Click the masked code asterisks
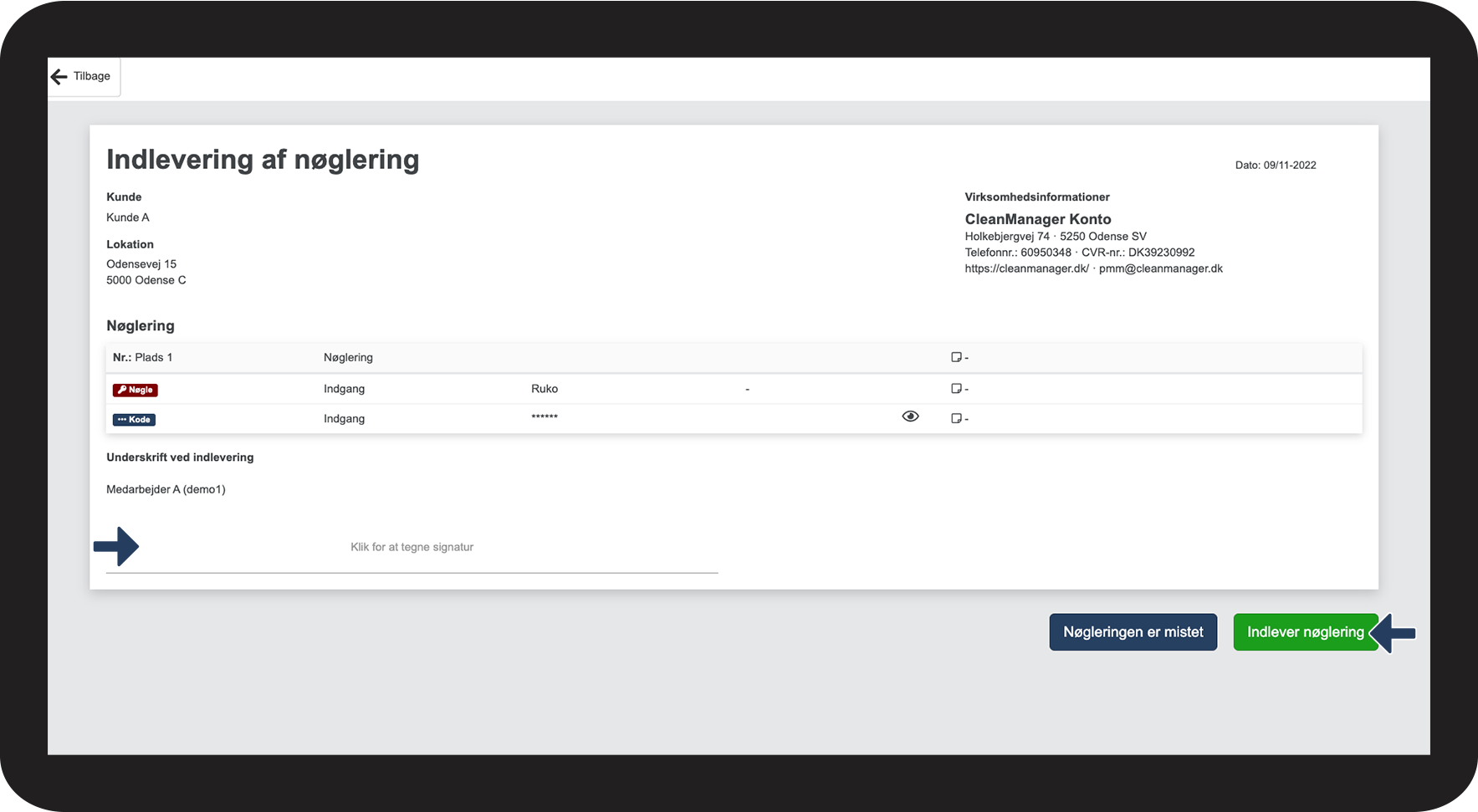Screen dimensions: 1478x812 coord(545,416)
